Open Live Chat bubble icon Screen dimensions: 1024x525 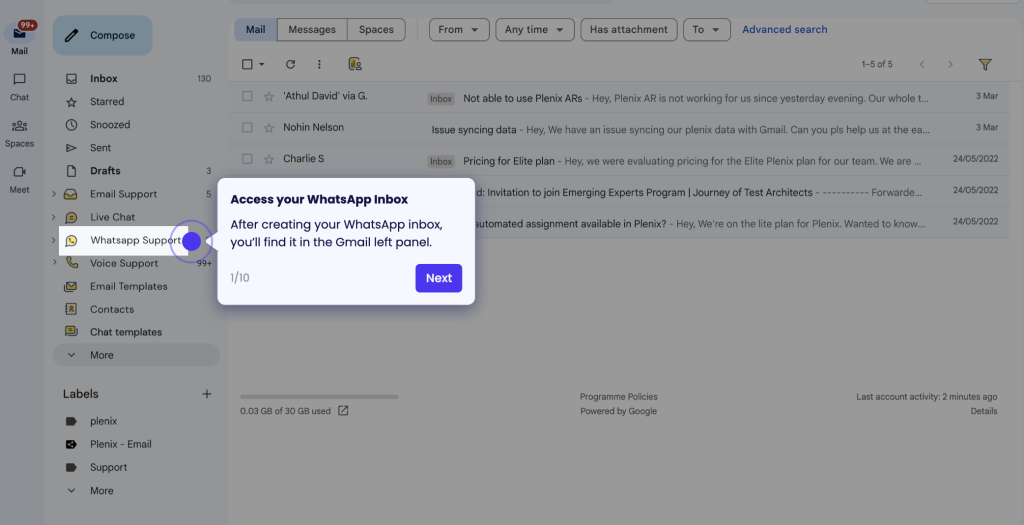[x=71, y=217]
